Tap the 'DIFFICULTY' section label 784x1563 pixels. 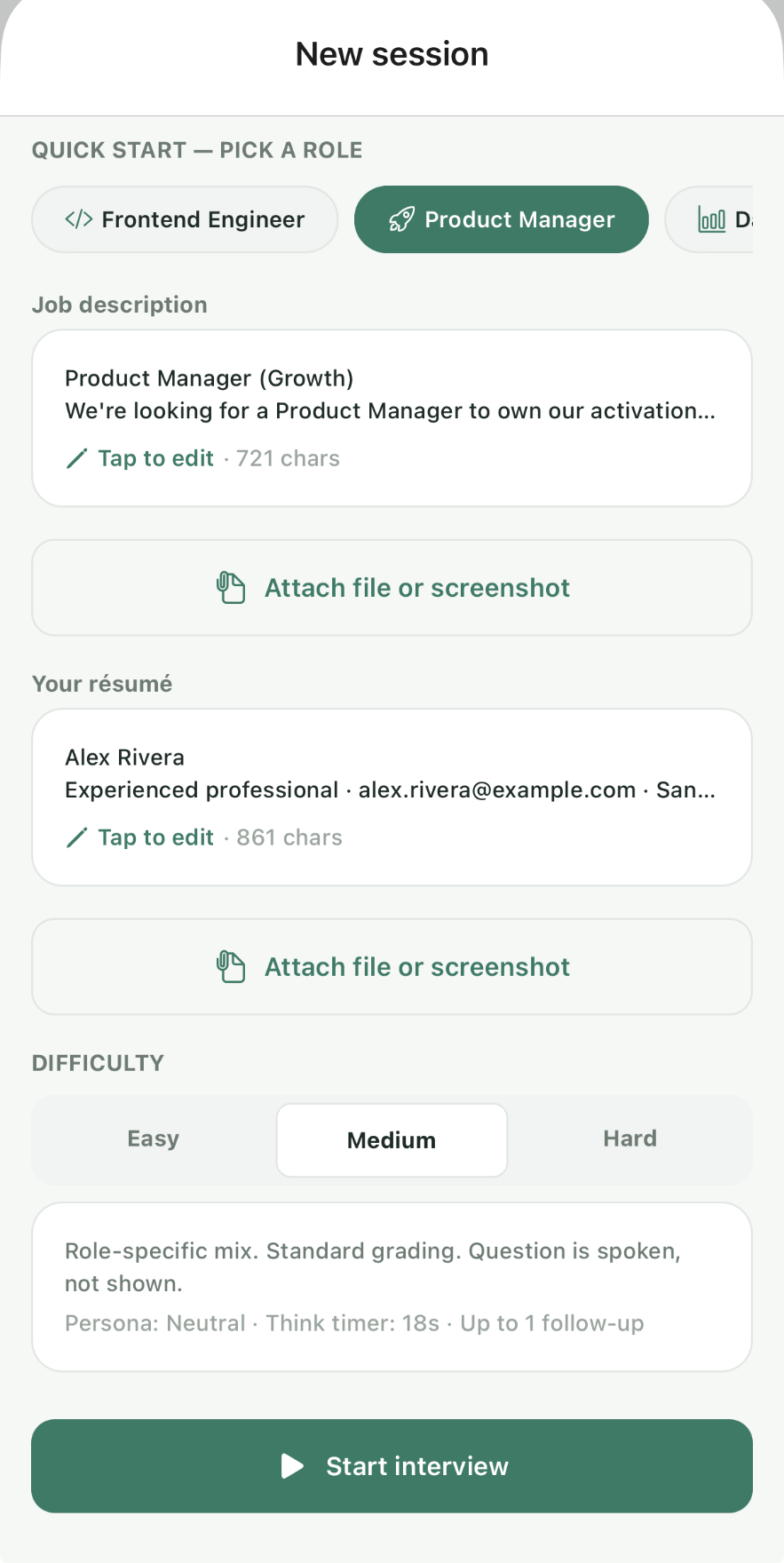pyautogui.click(x=98, y=1063)
